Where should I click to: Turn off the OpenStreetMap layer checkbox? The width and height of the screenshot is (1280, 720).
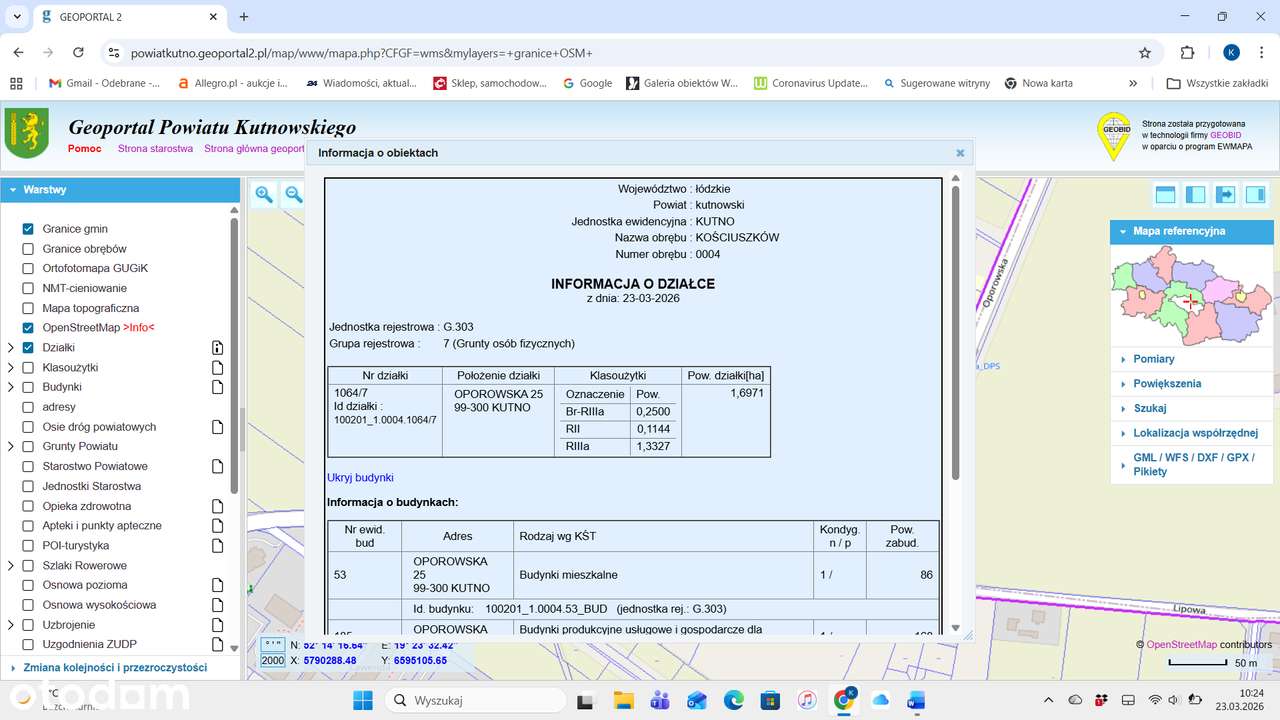pyautogui.click(x=28, y=328)
